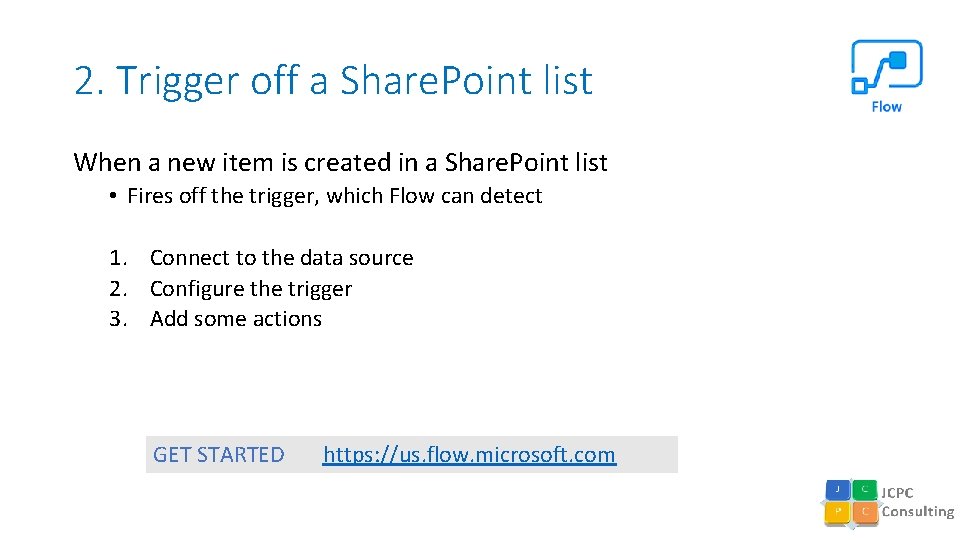The width and height of the screenshot is (960, 540).
Task: Click empty gray box area right of URL
Action: click(x=647, y=455)
